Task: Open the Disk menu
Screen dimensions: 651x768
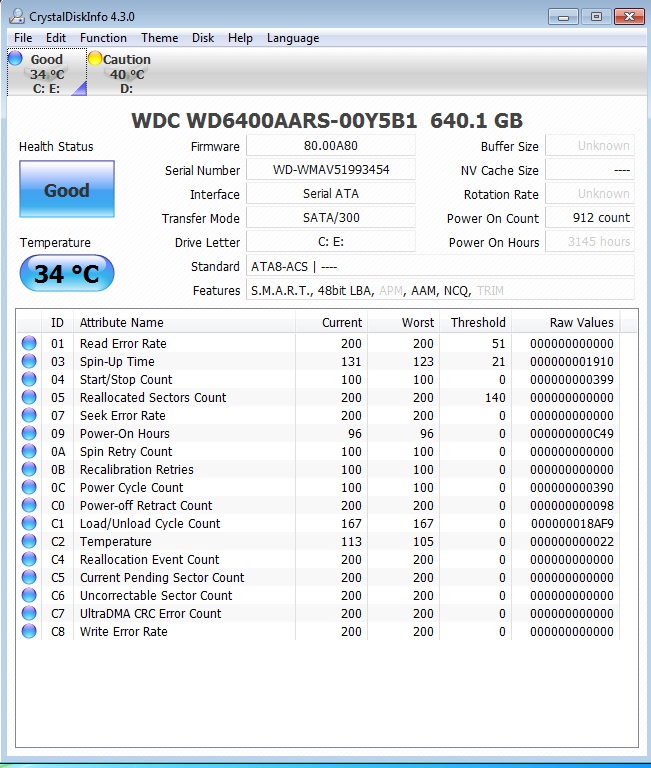Action: coord(203,38)
